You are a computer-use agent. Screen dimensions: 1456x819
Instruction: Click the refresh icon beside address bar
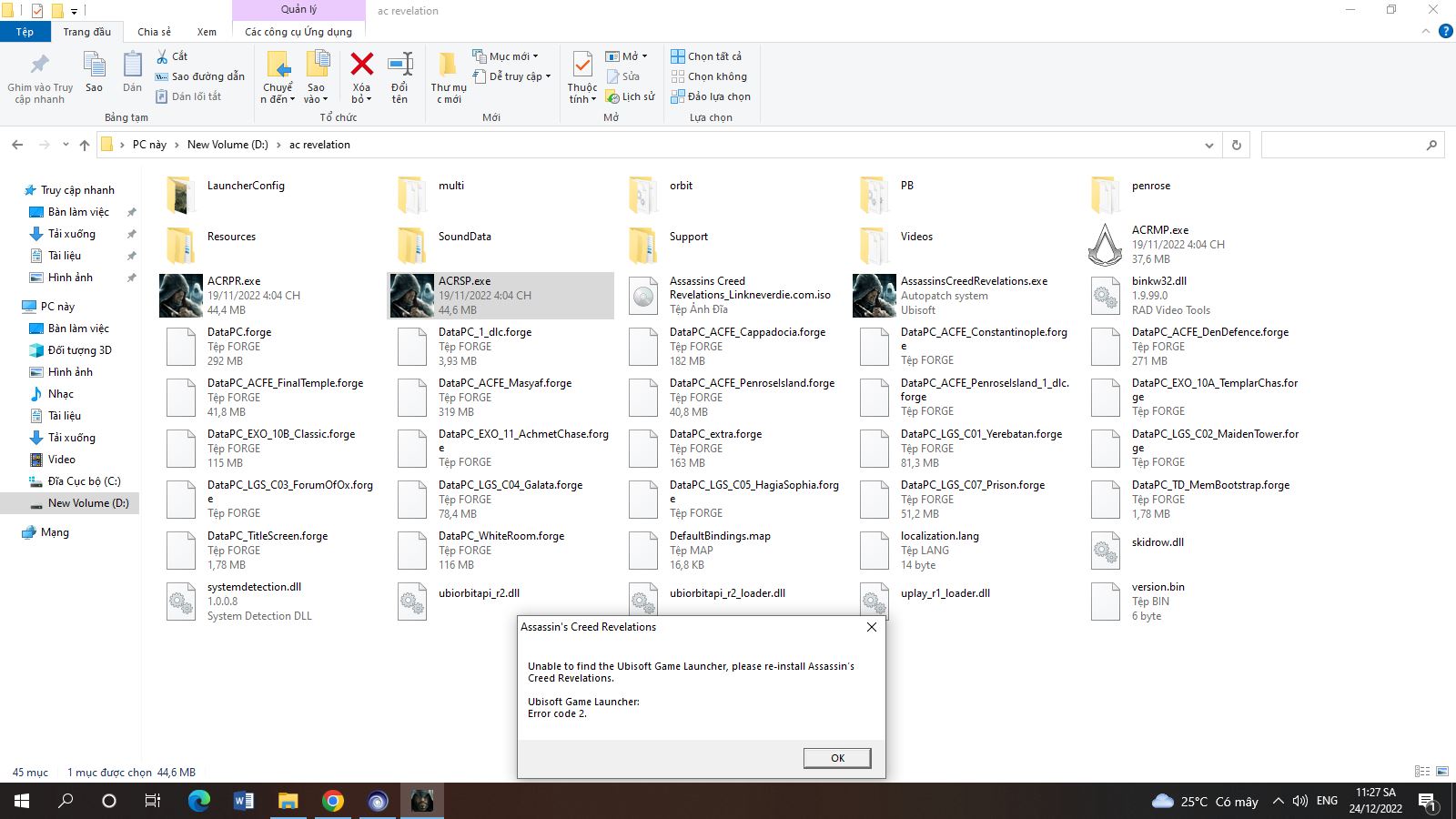coord(1236,145)
